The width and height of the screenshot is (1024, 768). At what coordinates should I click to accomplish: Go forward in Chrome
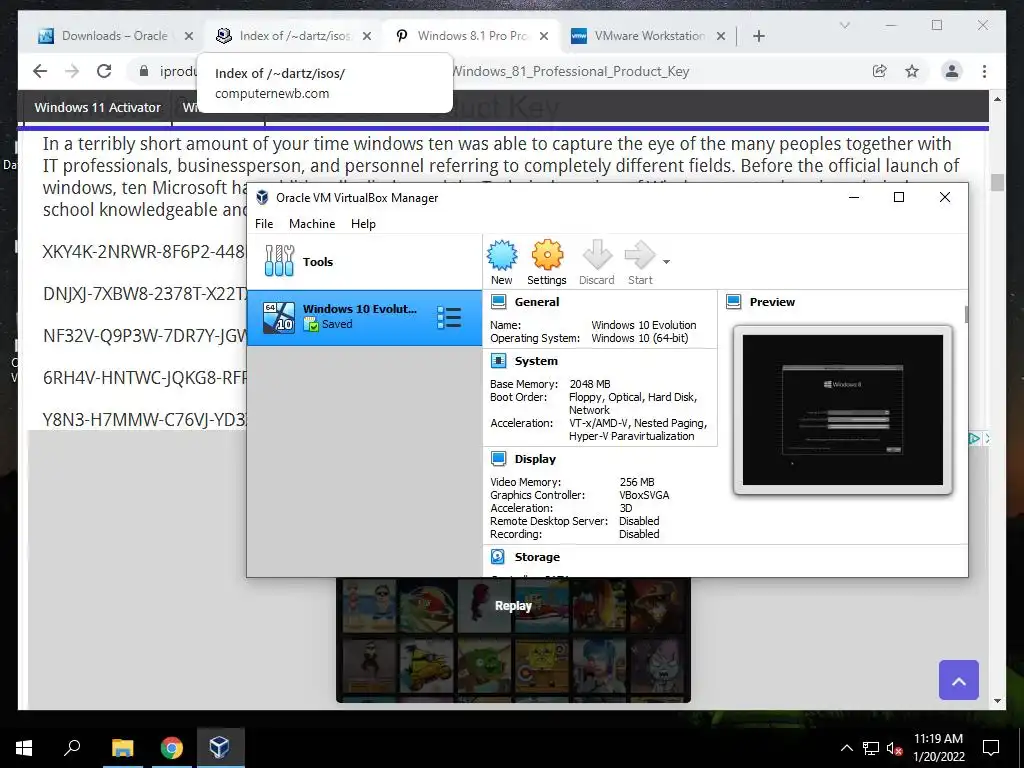pos(72,71)
